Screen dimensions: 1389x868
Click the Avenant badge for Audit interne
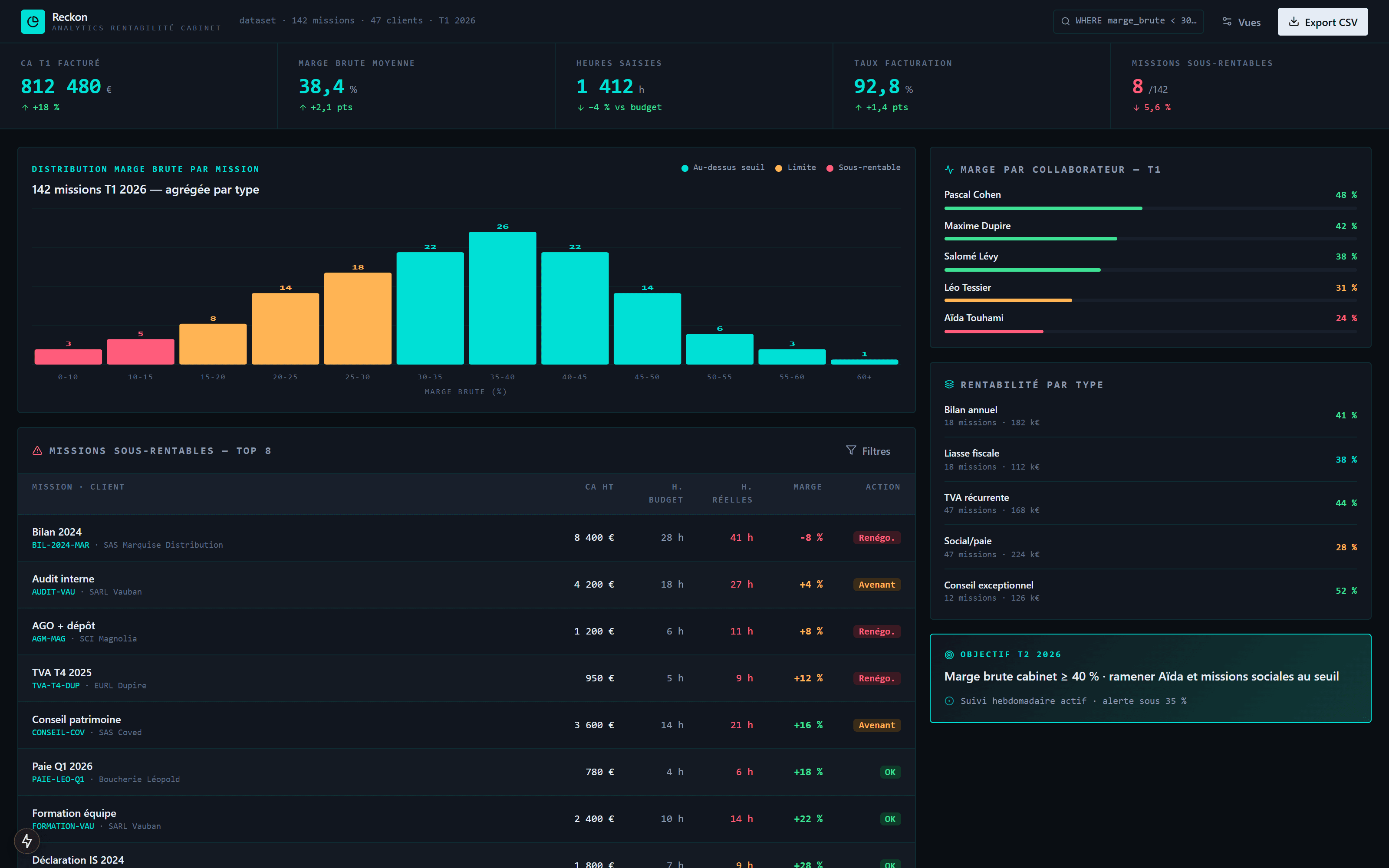point(876,585)
